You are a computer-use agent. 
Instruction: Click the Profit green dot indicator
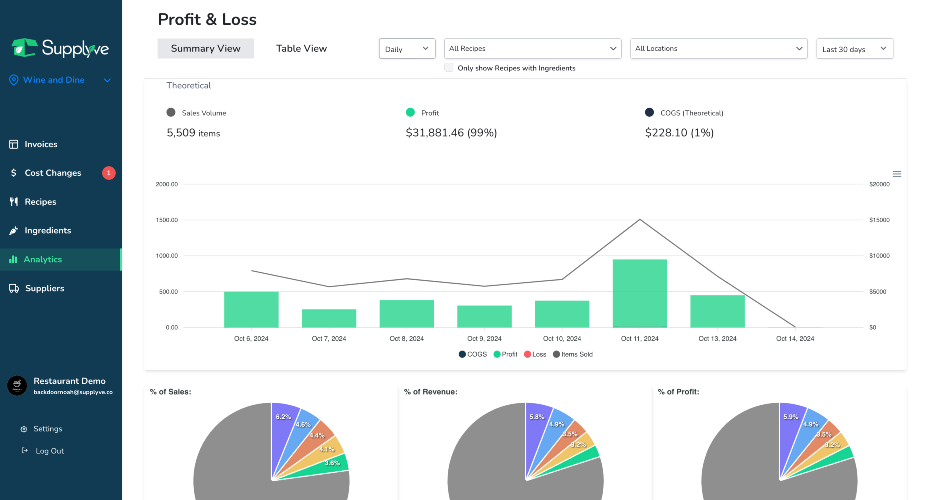(x=411, y=112)
